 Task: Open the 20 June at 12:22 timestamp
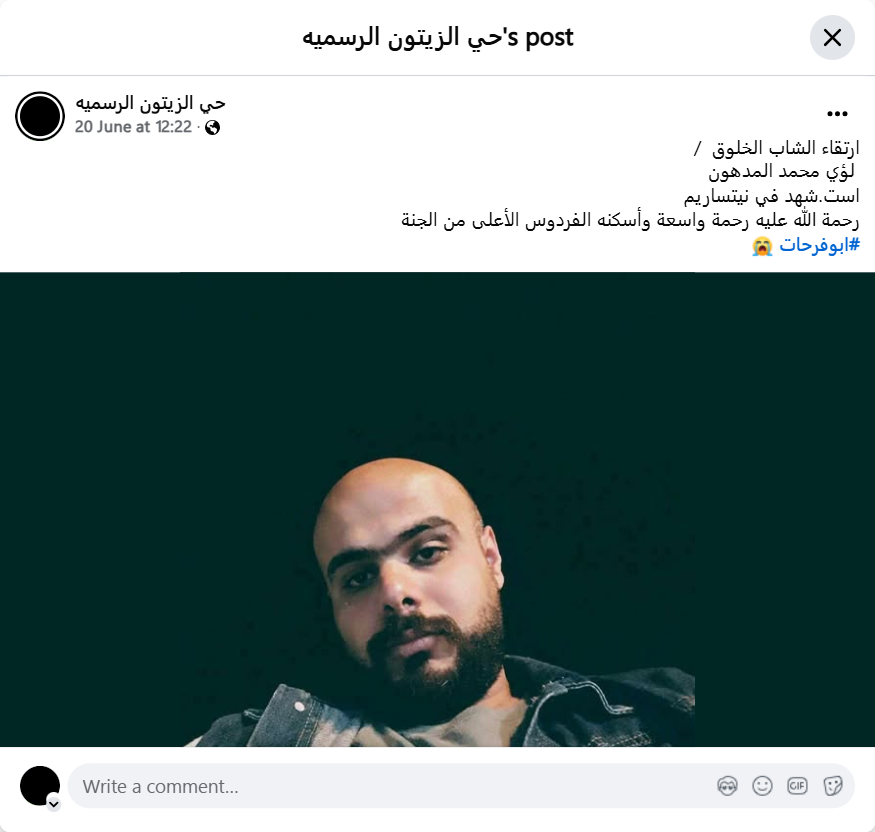[x=133, y=127]
